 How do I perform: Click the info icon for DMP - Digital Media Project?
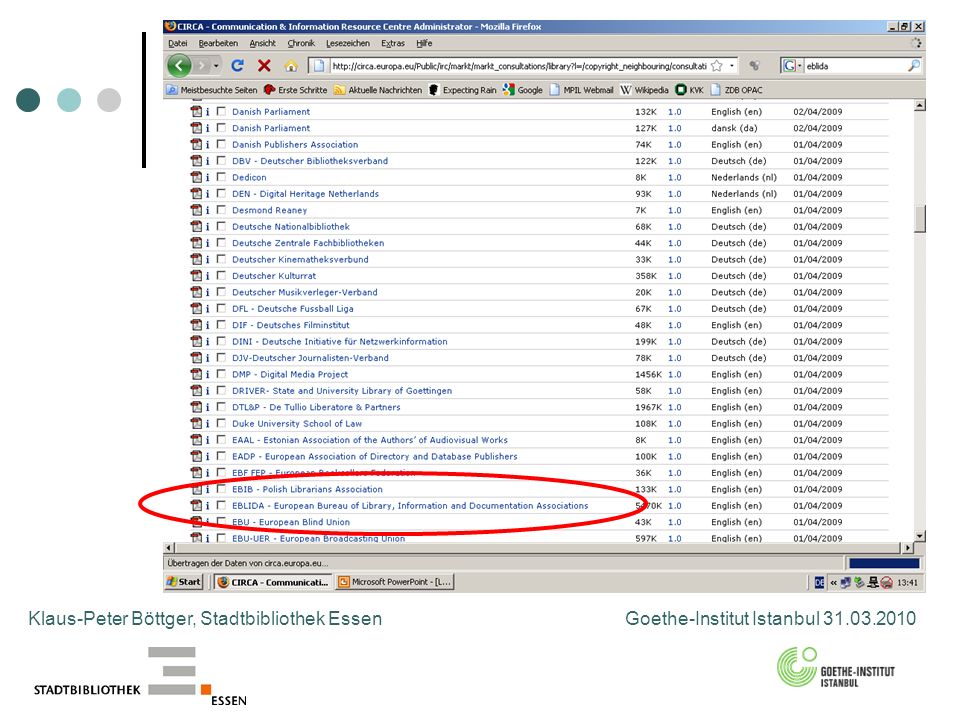click(208, 374)
